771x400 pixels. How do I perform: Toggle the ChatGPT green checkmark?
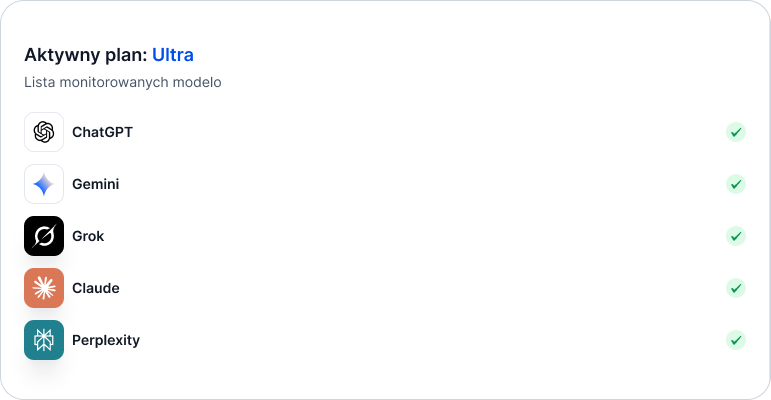coord(736,132)
